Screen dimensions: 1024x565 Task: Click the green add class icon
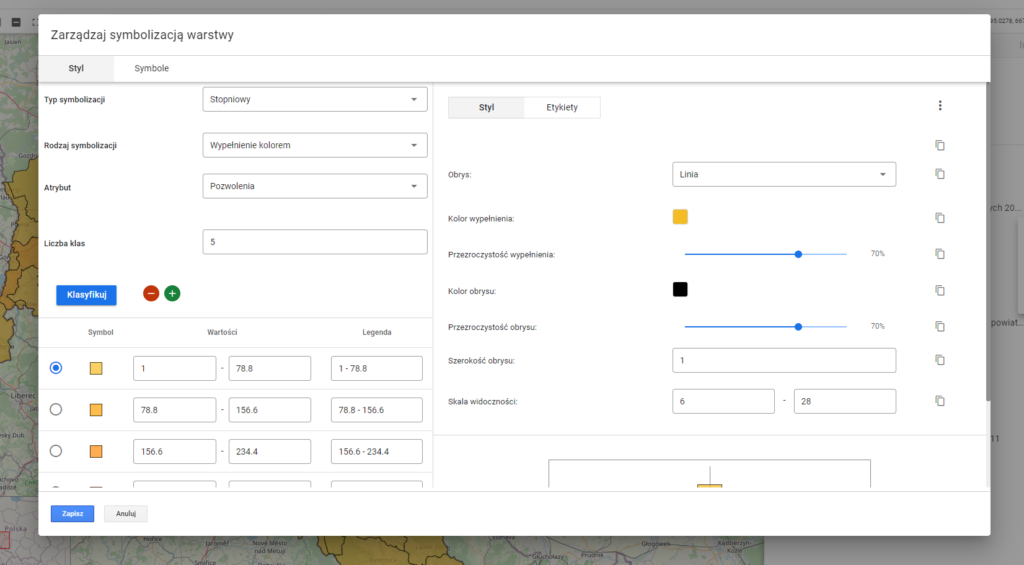click(x=172, y=294)
